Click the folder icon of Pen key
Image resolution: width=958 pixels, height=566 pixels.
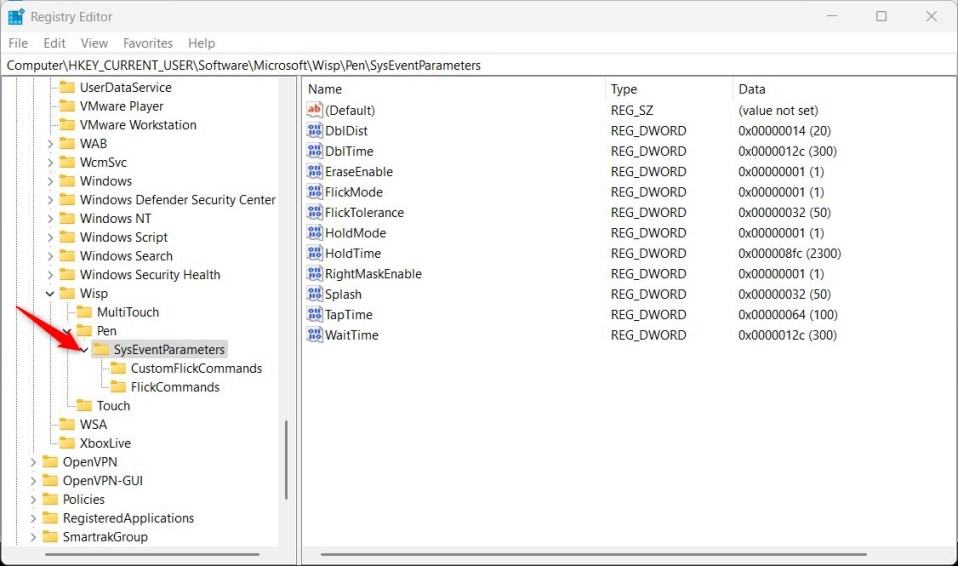click(x=84, y=331)
